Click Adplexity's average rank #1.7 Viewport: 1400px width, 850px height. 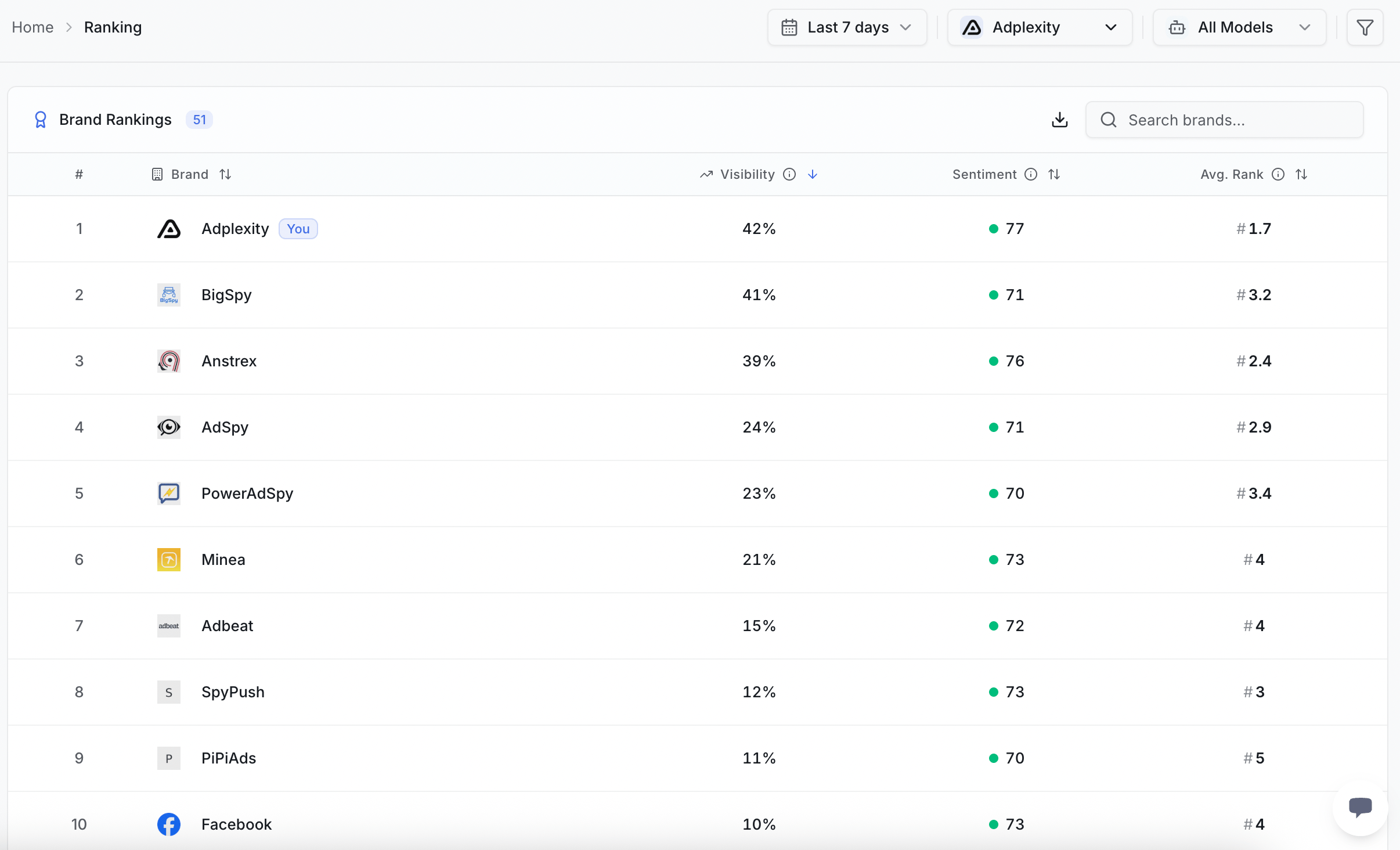tap(1254, 229)
